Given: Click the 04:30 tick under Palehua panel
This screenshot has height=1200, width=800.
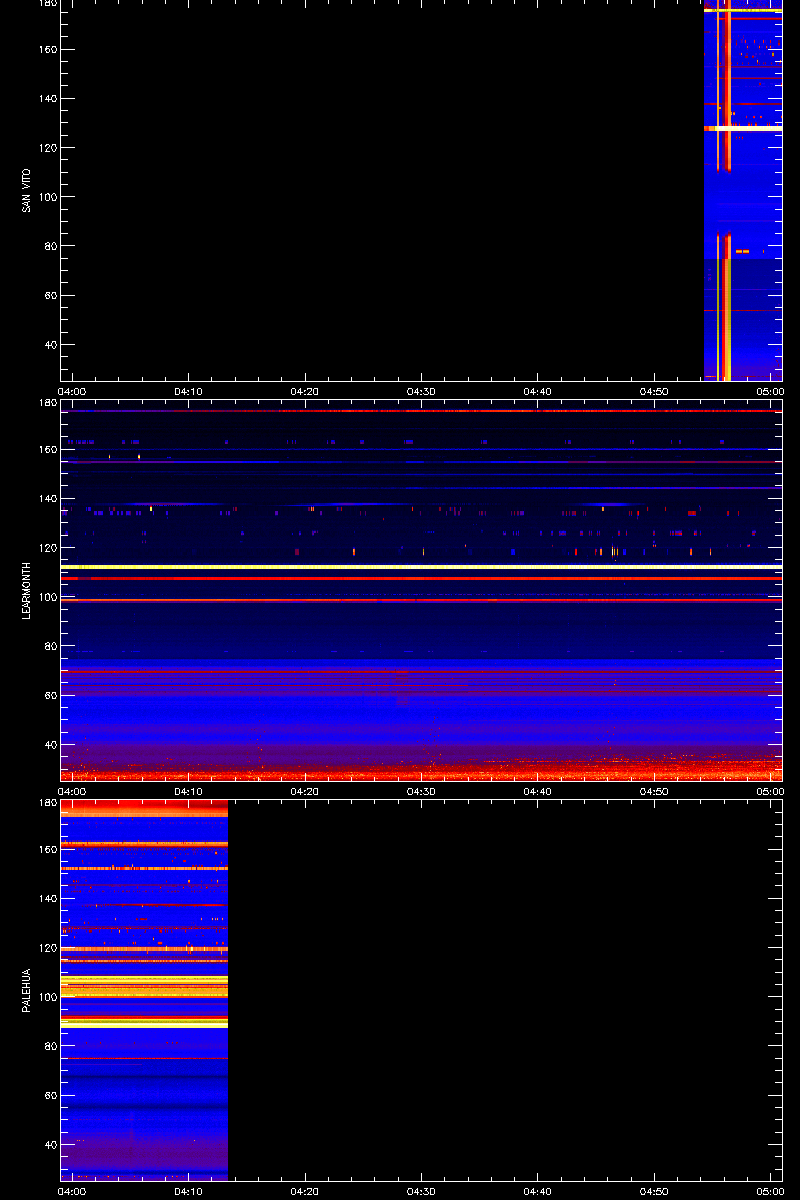Looking at the screenshot, I should pos(421,1191).
